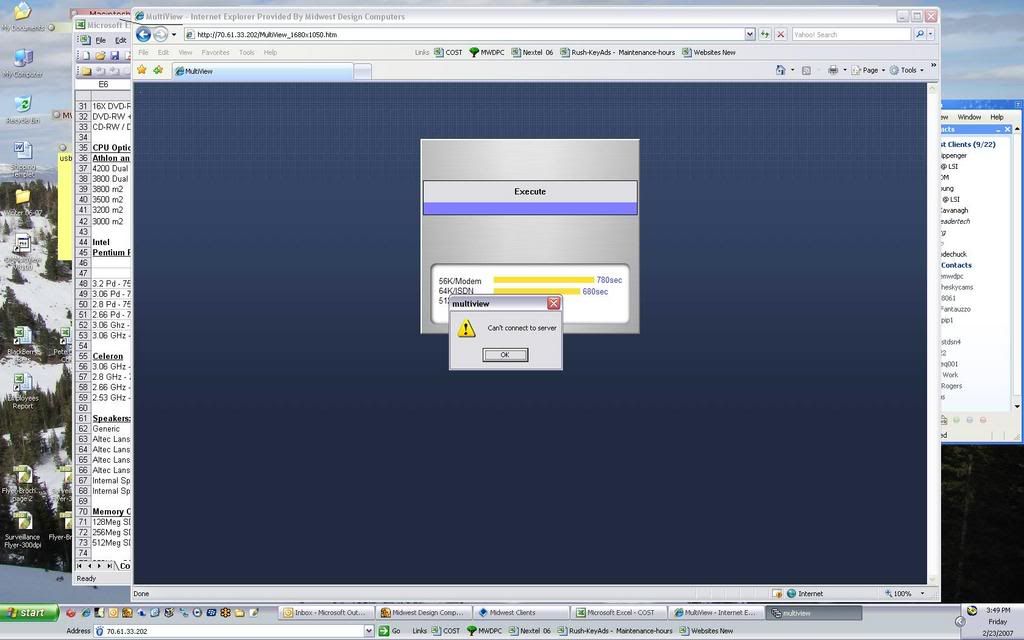Expand IE command bar overflow chevron
The image size is (1024, 640).
(933, 66)
